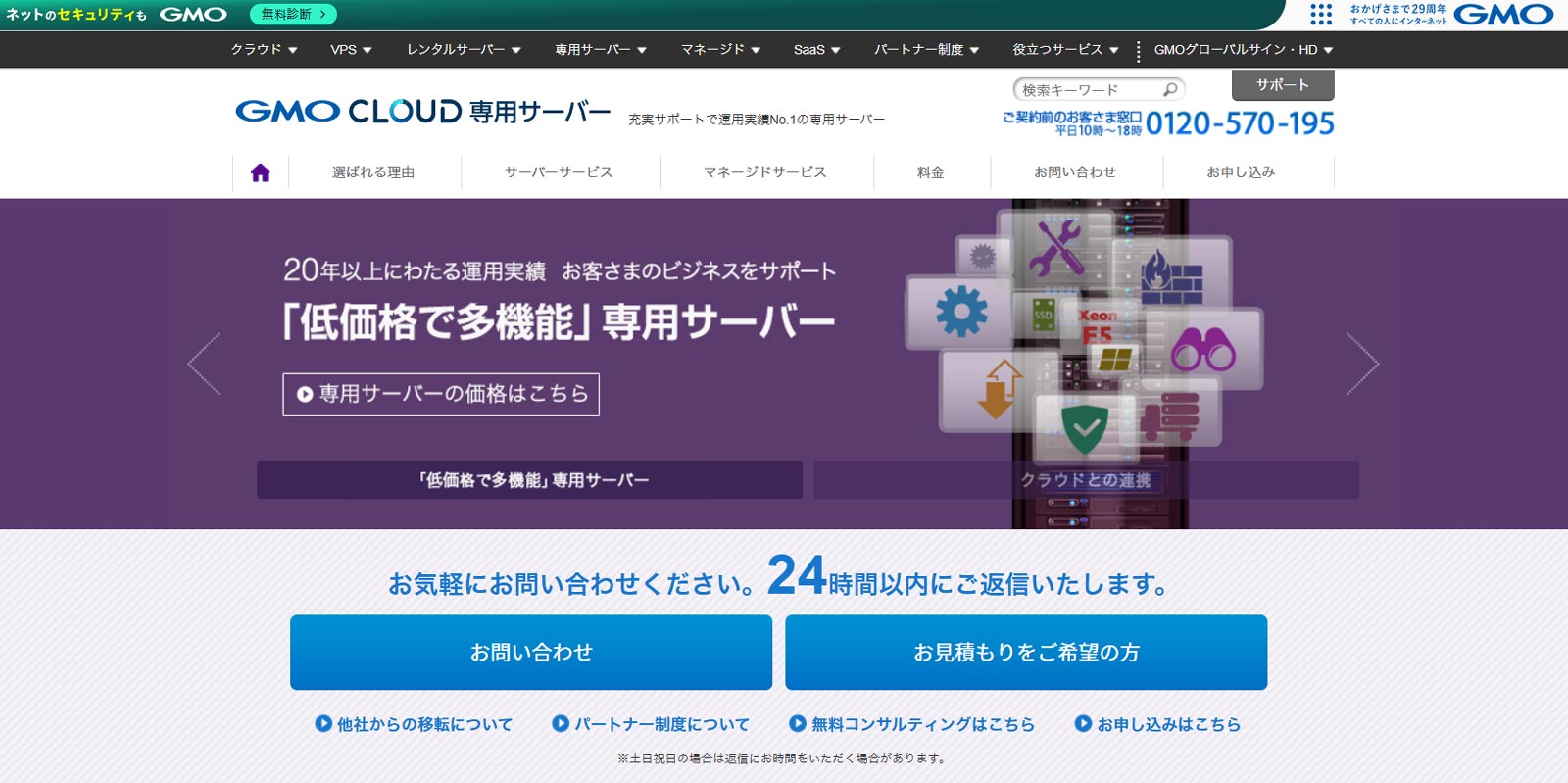Open the 料金 menu item
The height and width of the screenshot is (783, 1568).
[931, 172]
